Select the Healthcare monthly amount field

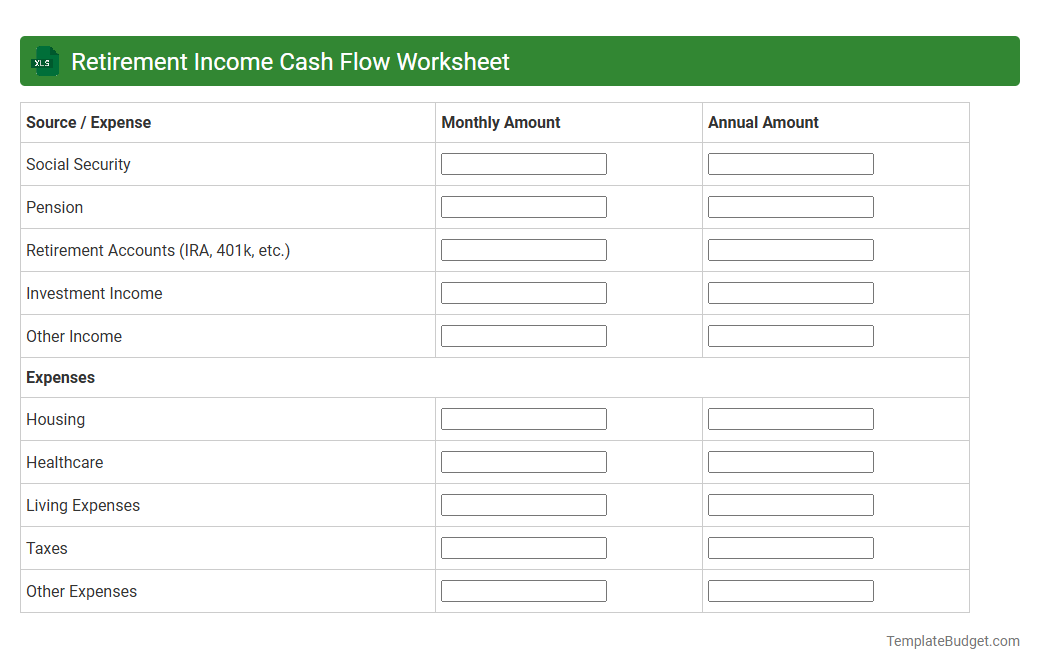(523, 461)
